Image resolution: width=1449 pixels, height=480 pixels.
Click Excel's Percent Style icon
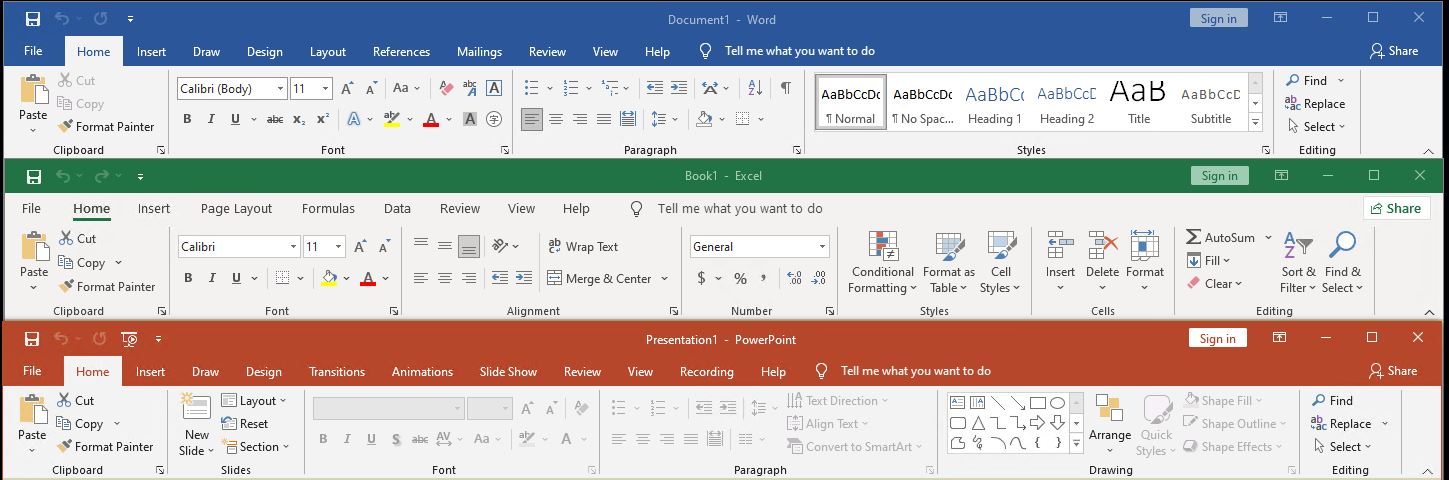pyautogui.click(x=740, y=278)
